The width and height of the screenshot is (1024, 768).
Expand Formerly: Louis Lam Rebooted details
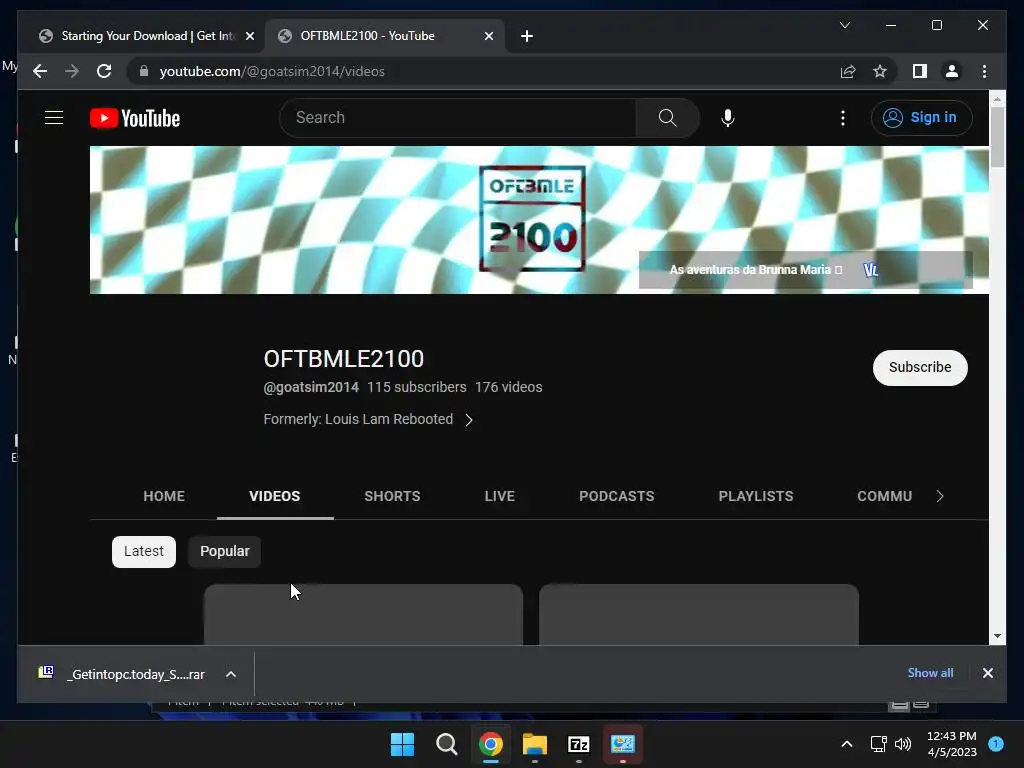368,419
